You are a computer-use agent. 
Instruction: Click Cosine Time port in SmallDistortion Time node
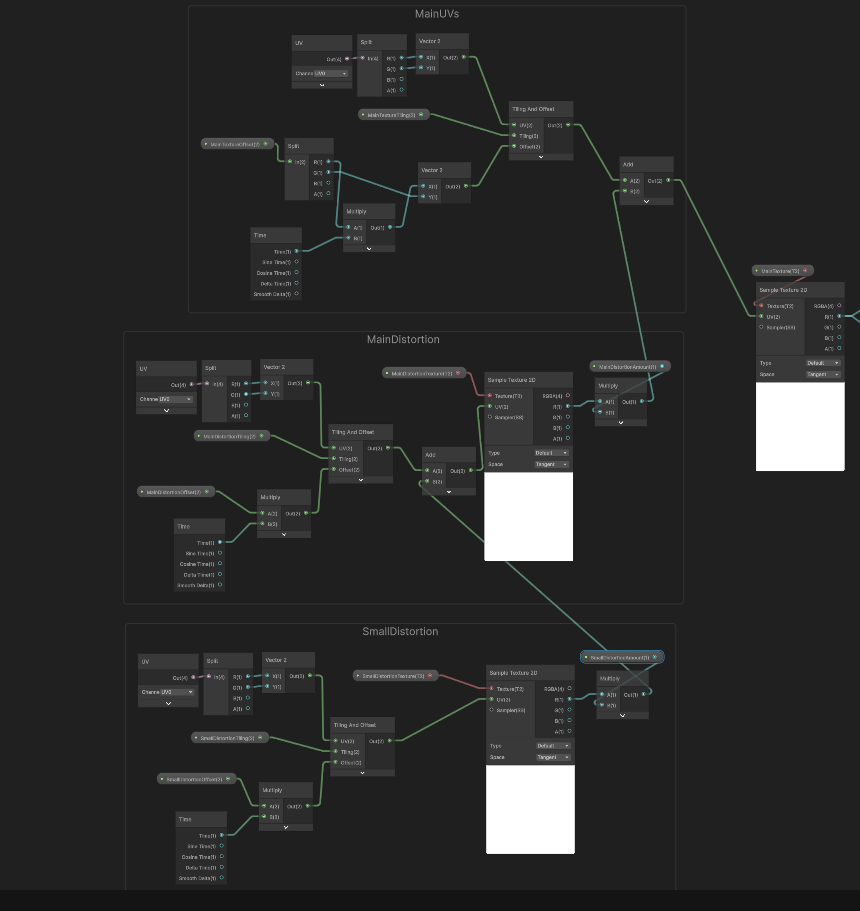point(222,857)
